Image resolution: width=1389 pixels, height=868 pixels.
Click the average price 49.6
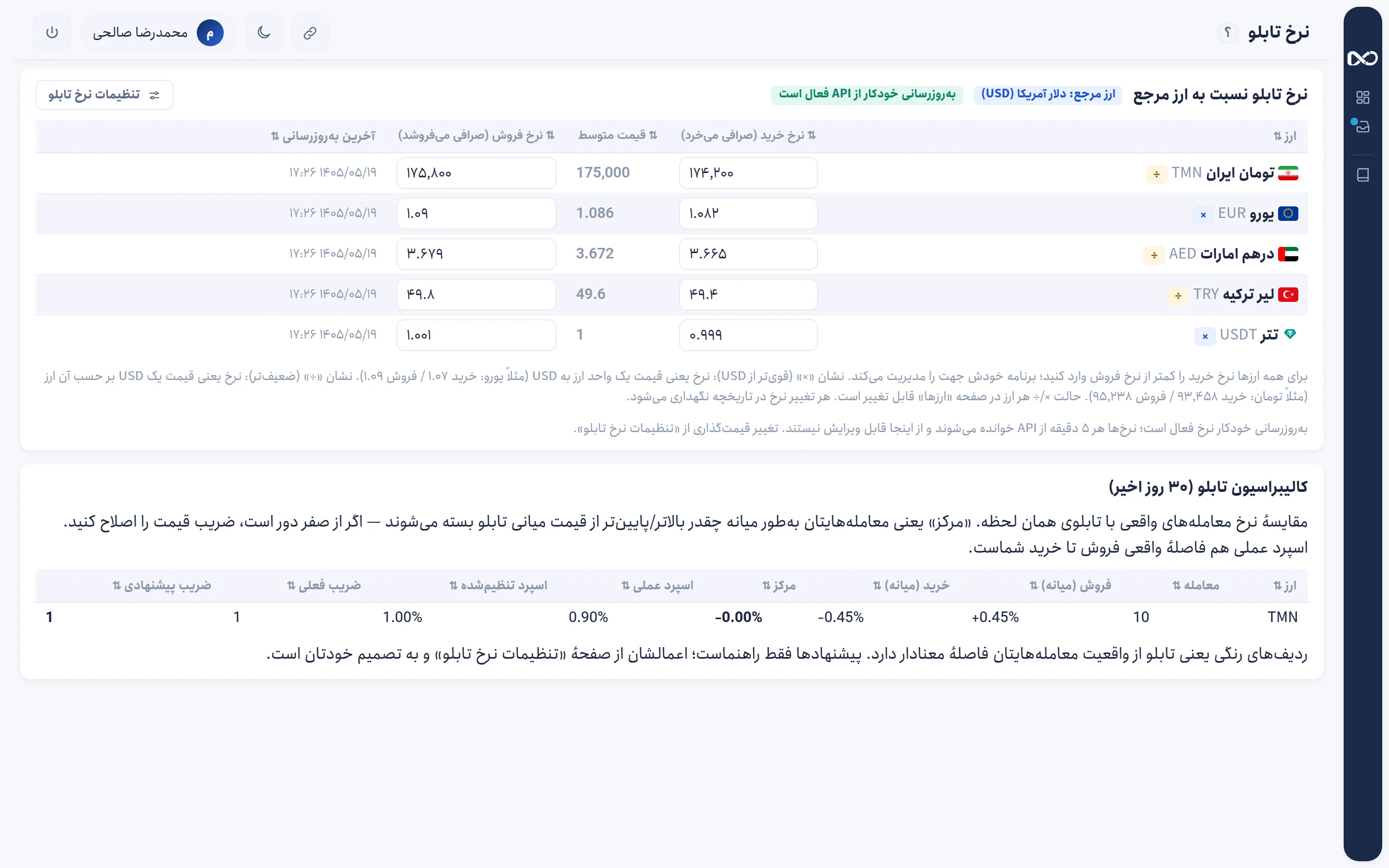591,294
